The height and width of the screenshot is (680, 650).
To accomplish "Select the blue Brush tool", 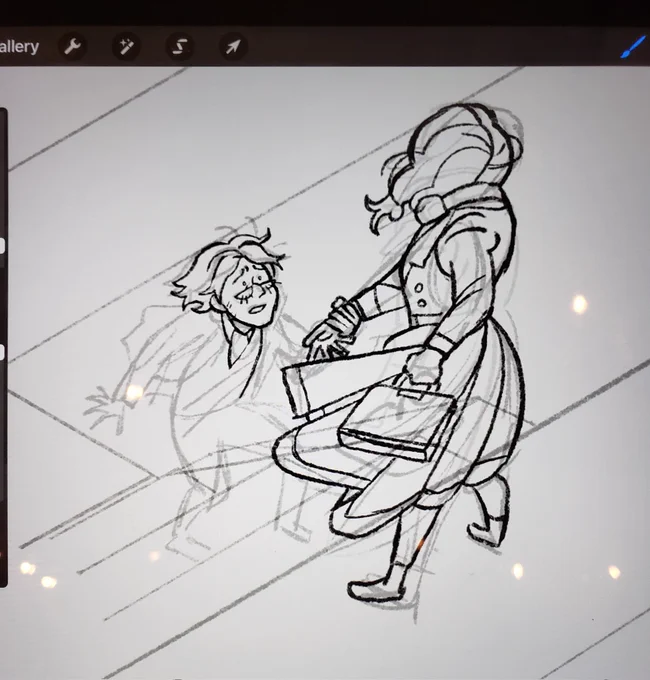I will (x=633, y=46).
